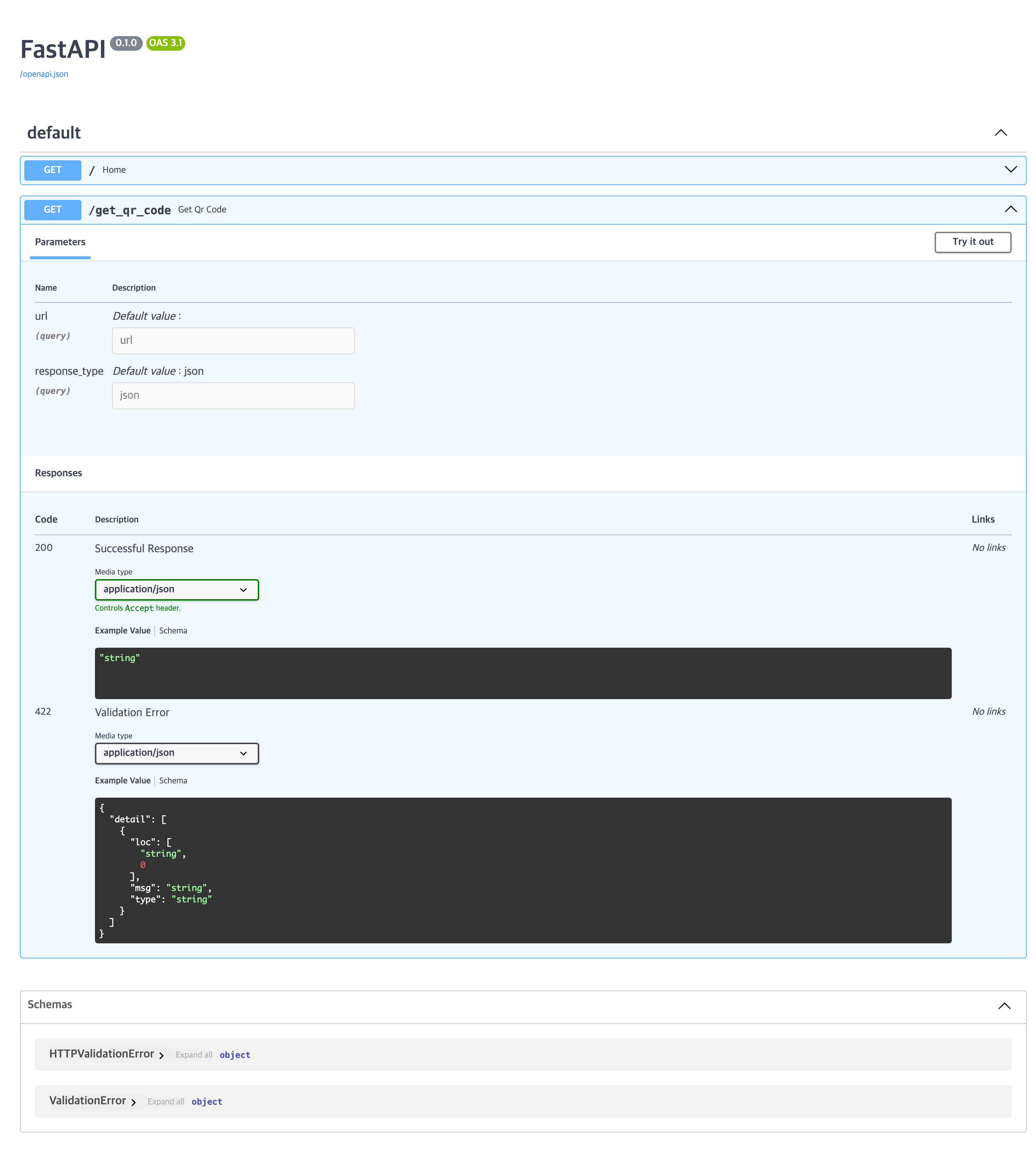This screenshot has width=1036, height=1154.
Task: Collapse the /get_qr_code endpoint chevron
Action: click(x=1010, y=210)
